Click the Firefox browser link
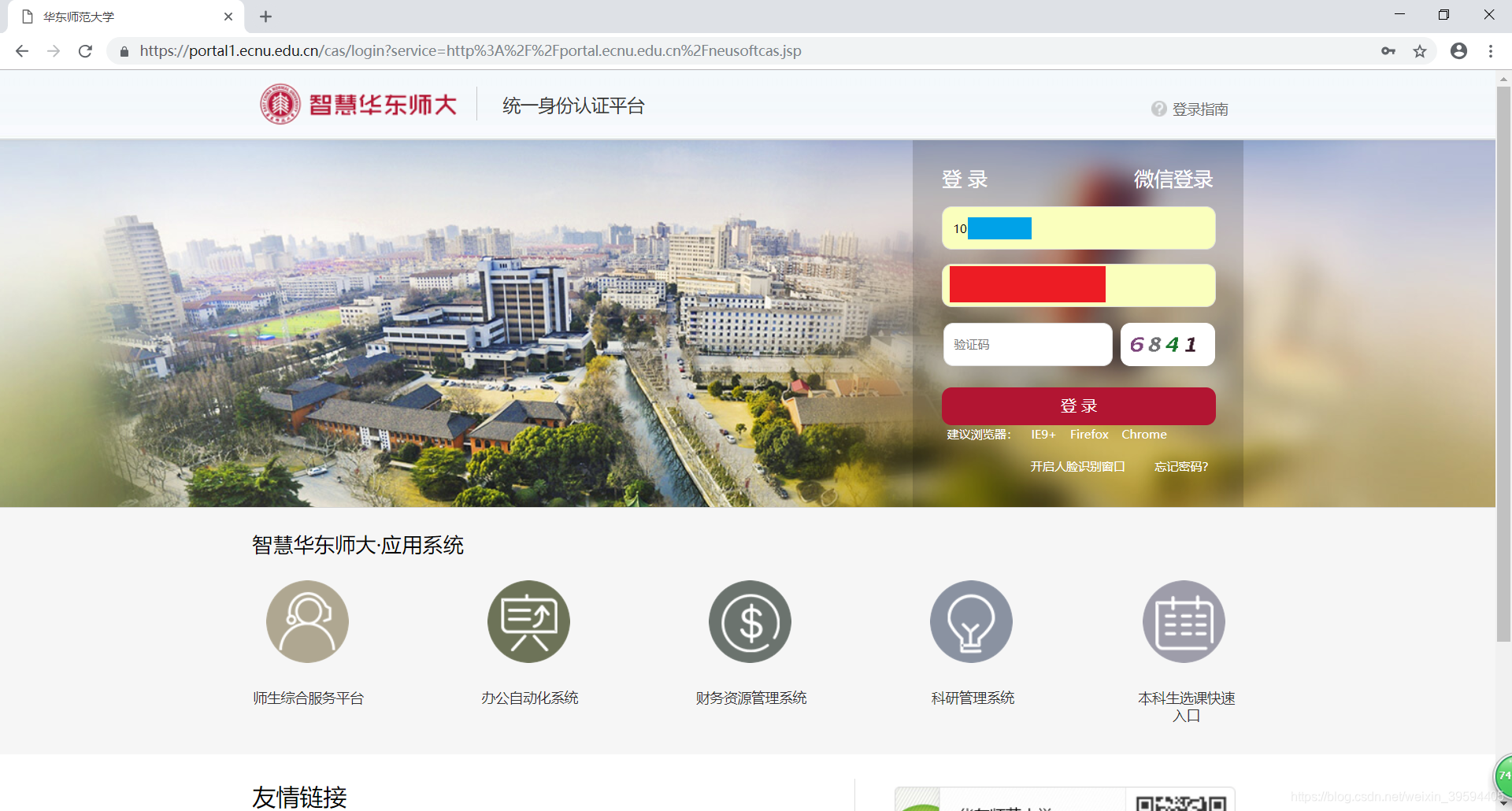The height and width of the screenshot is (811, 1512). coord(1089,435)
